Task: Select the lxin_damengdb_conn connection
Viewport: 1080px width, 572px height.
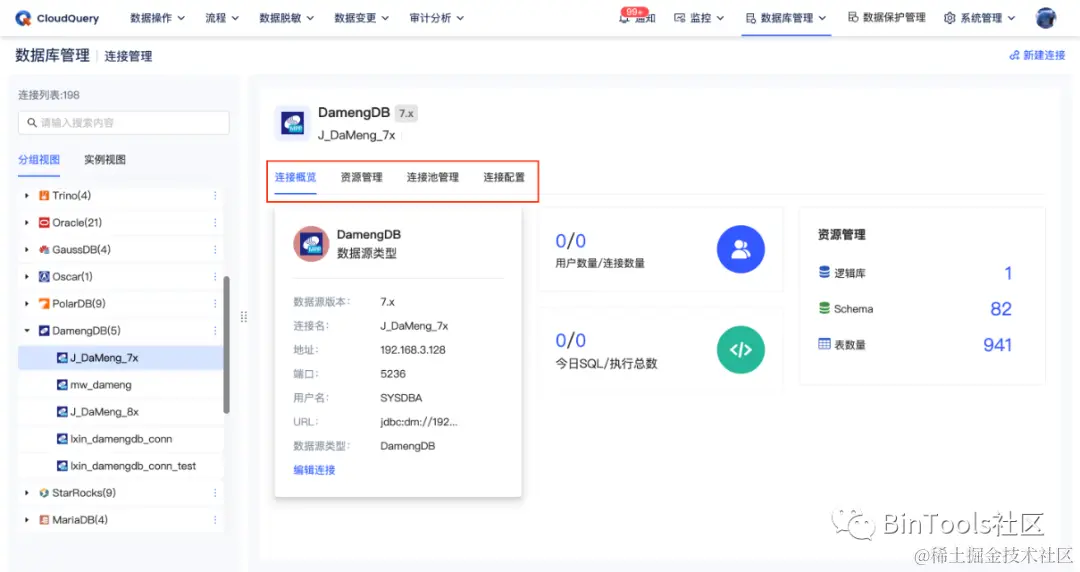Action: 121,439
